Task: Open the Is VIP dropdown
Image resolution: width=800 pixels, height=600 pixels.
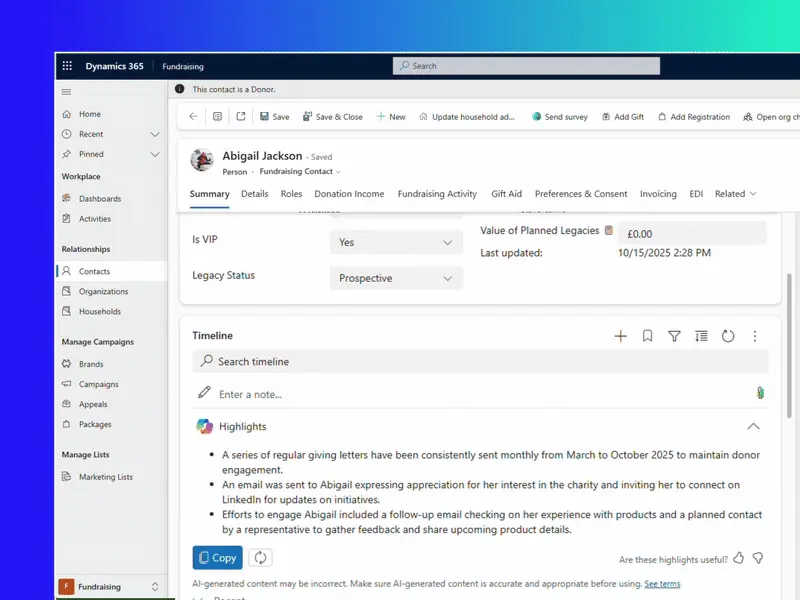Action: tap(396, 242)
